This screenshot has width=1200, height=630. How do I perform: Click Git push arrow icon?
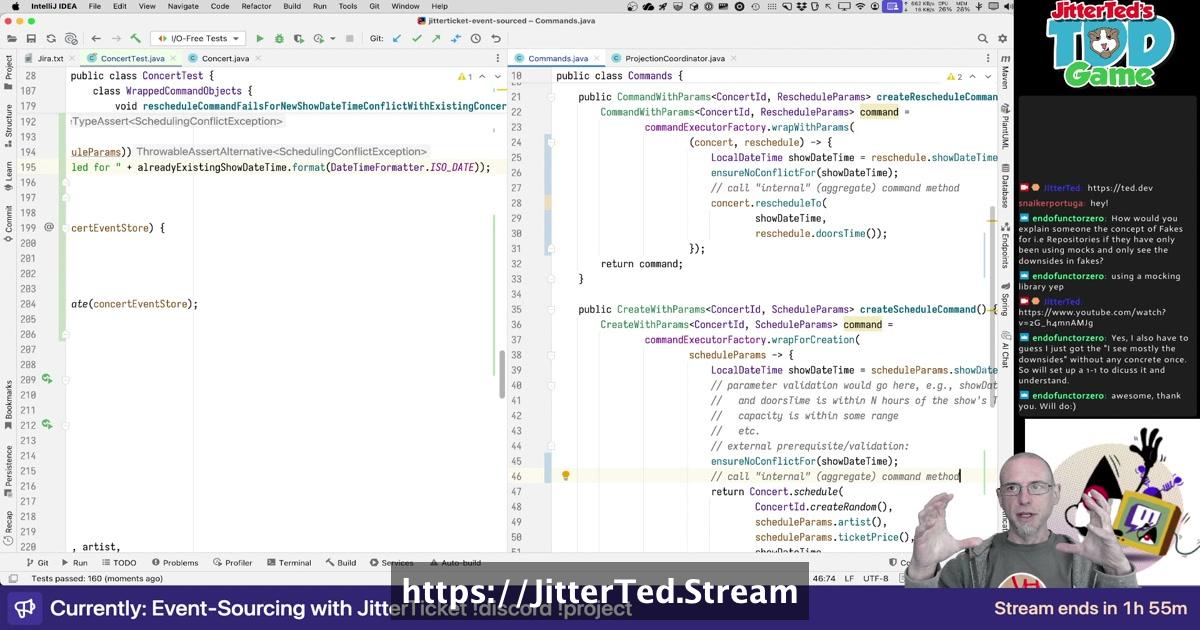click(x=437, y=39)
